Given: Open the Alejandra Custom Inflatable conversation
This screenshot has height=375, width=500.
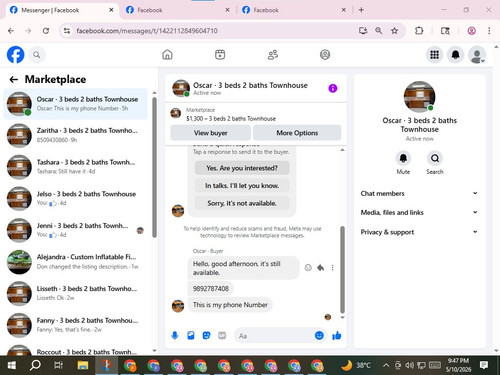Looking at the screenshot, I should coord(76,262).
